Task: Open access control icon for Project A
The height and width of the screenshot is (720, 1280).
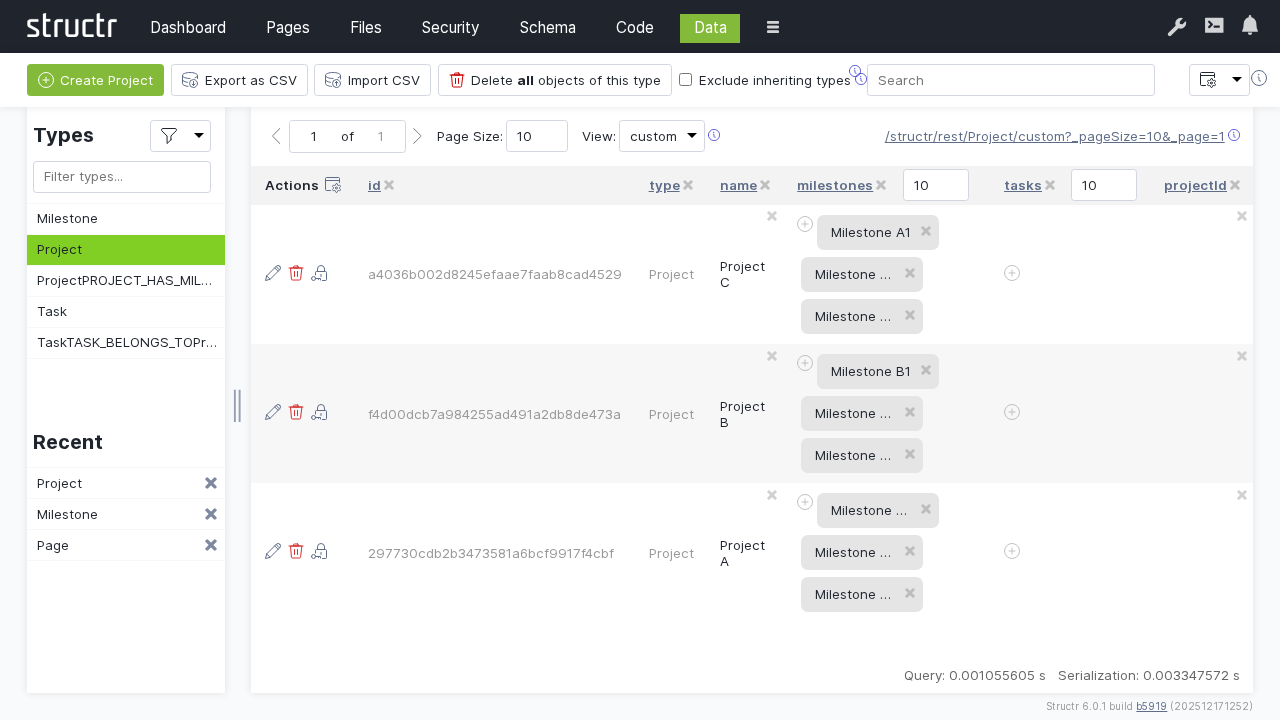Action: click(319, 551)
